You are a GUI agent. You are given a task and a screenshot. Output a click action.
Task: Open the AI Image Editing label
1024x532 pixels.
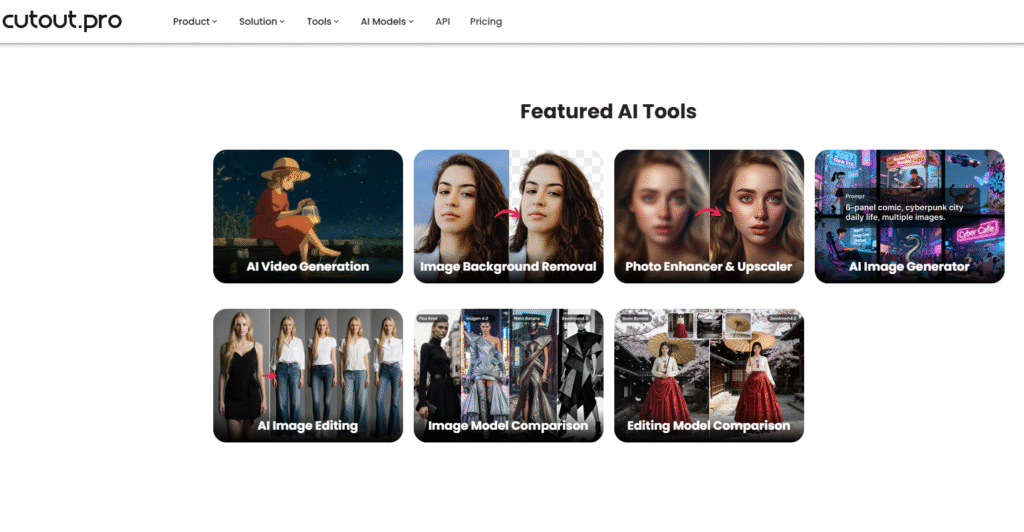click(x=308, y=426)
